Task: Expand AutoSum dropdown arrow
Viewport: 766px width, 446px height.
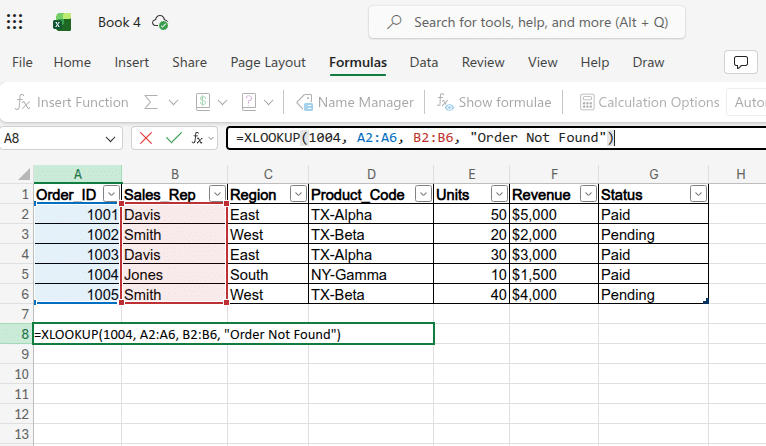Action: pyautogui.click(x=173, y=103)
